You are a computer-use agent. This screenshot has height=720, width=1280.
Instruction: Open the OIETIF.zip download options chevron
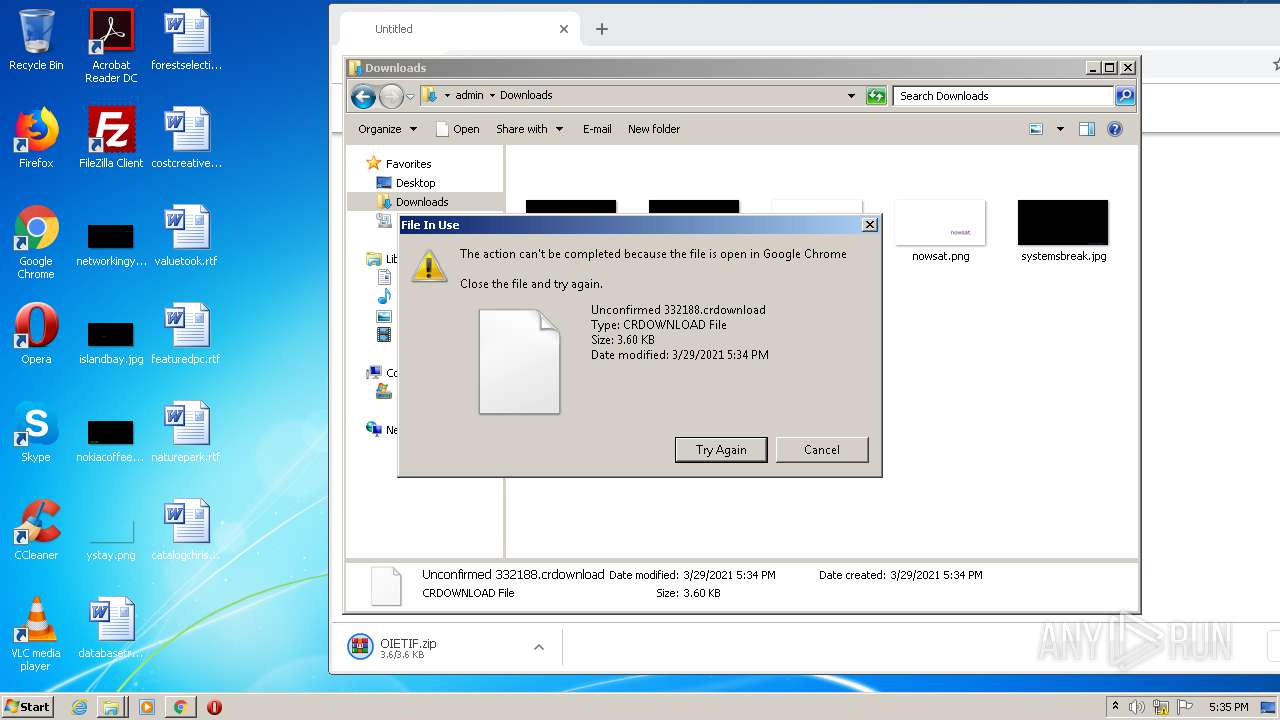539,647
